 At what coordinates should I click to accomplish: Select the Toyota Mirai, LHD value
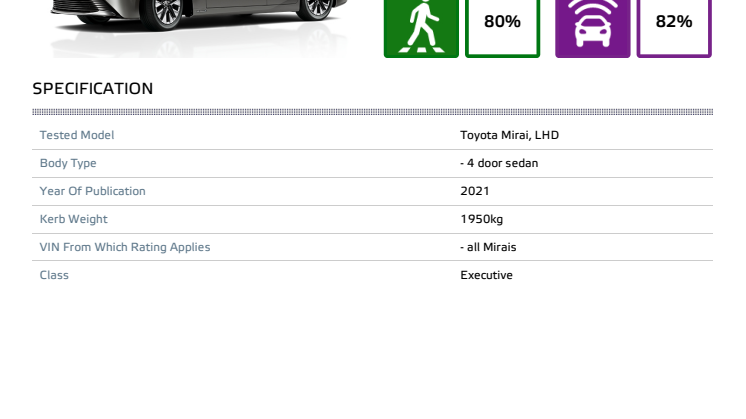click(x=510, y=135)
